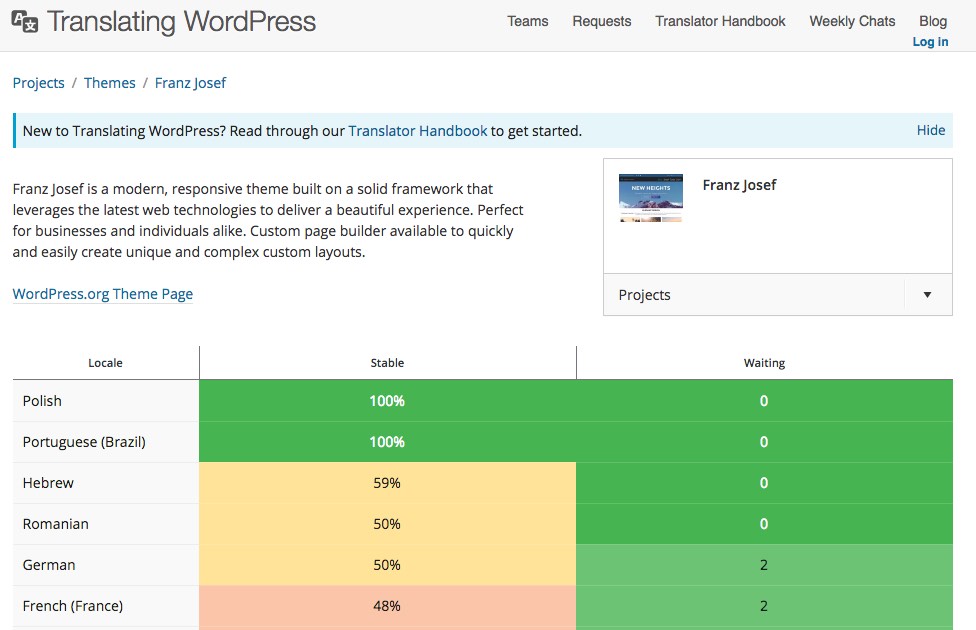Open the Hebrew locale
This screenshot has width=976, height=630.
[48, 483]
